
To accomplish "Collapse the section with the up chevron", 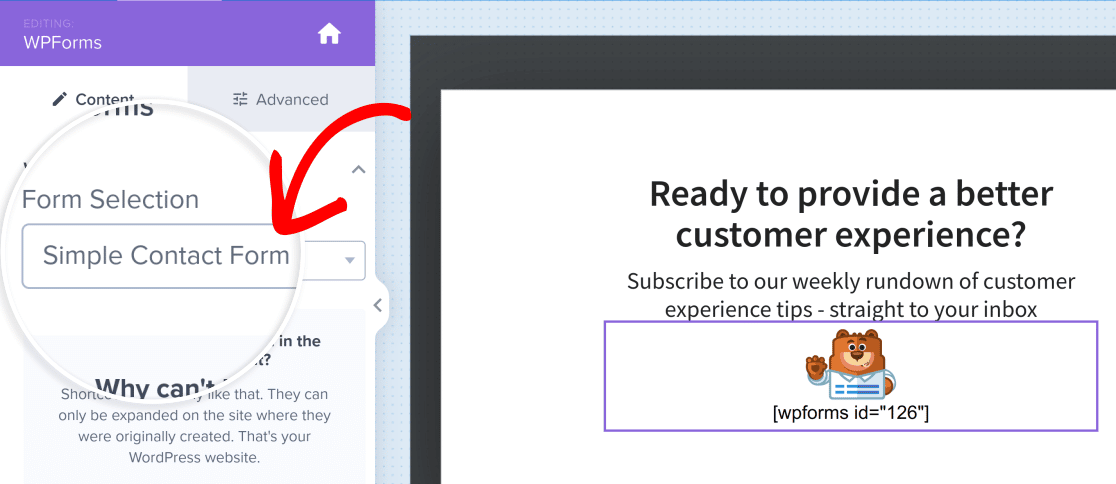I will tap(359, 169).
